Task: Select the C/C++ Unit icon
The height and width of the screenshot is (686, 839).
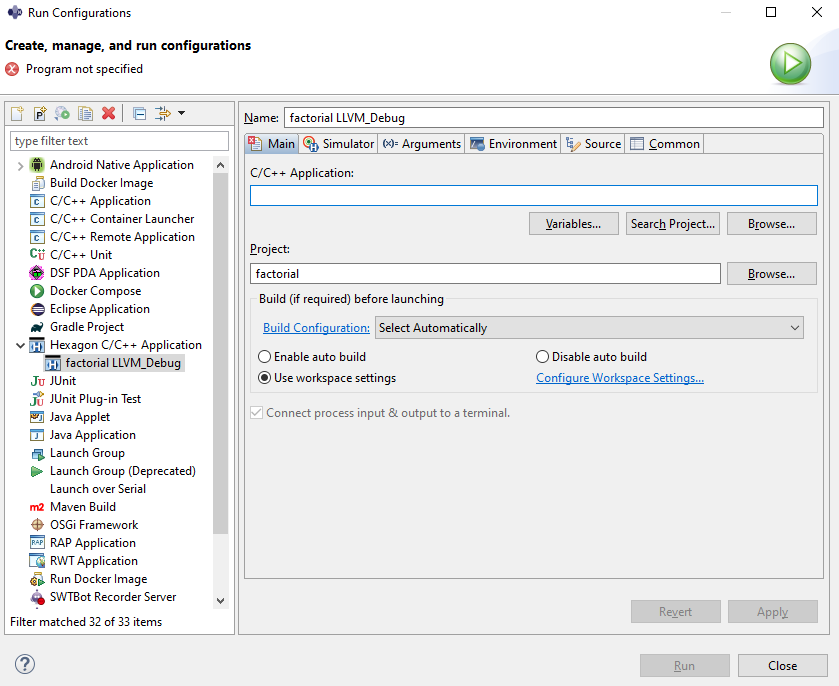Action: click(x=37, y=255)
